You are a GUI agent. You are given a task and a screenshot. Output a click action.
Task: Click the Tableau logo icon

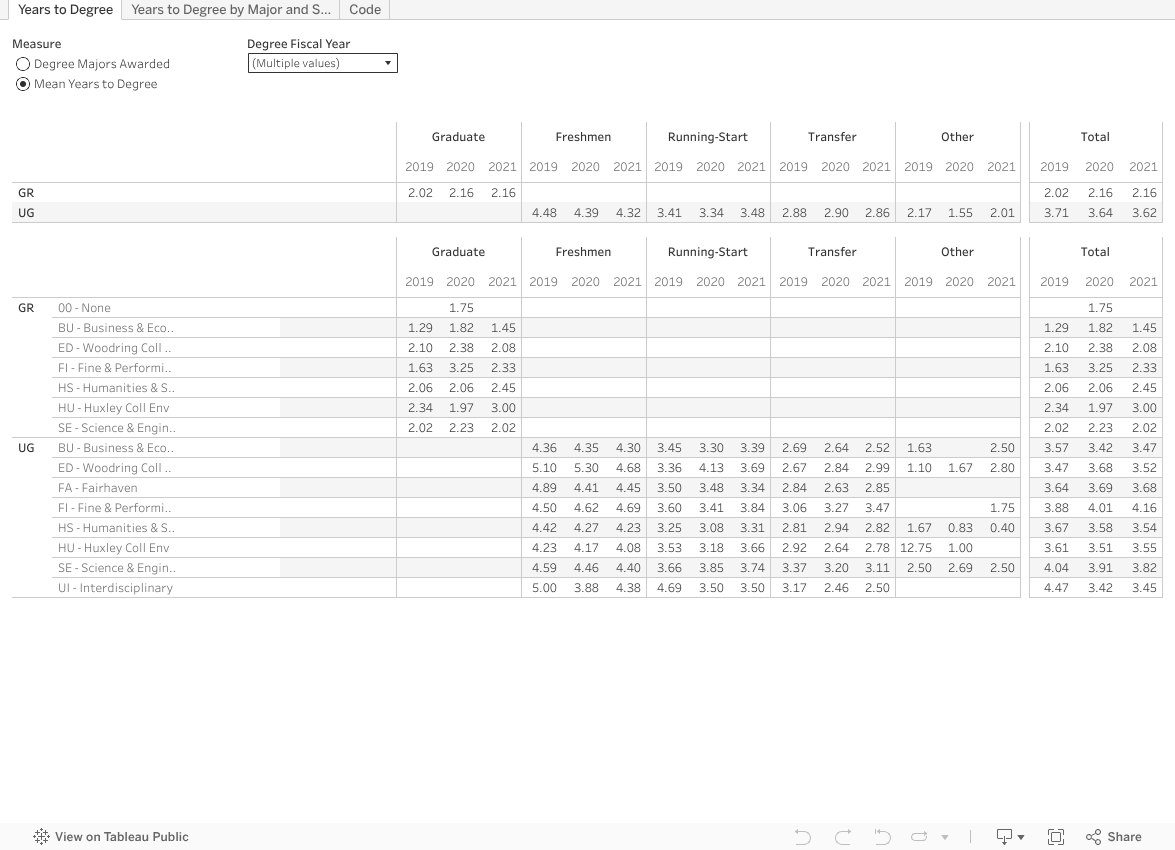(41, 837)
